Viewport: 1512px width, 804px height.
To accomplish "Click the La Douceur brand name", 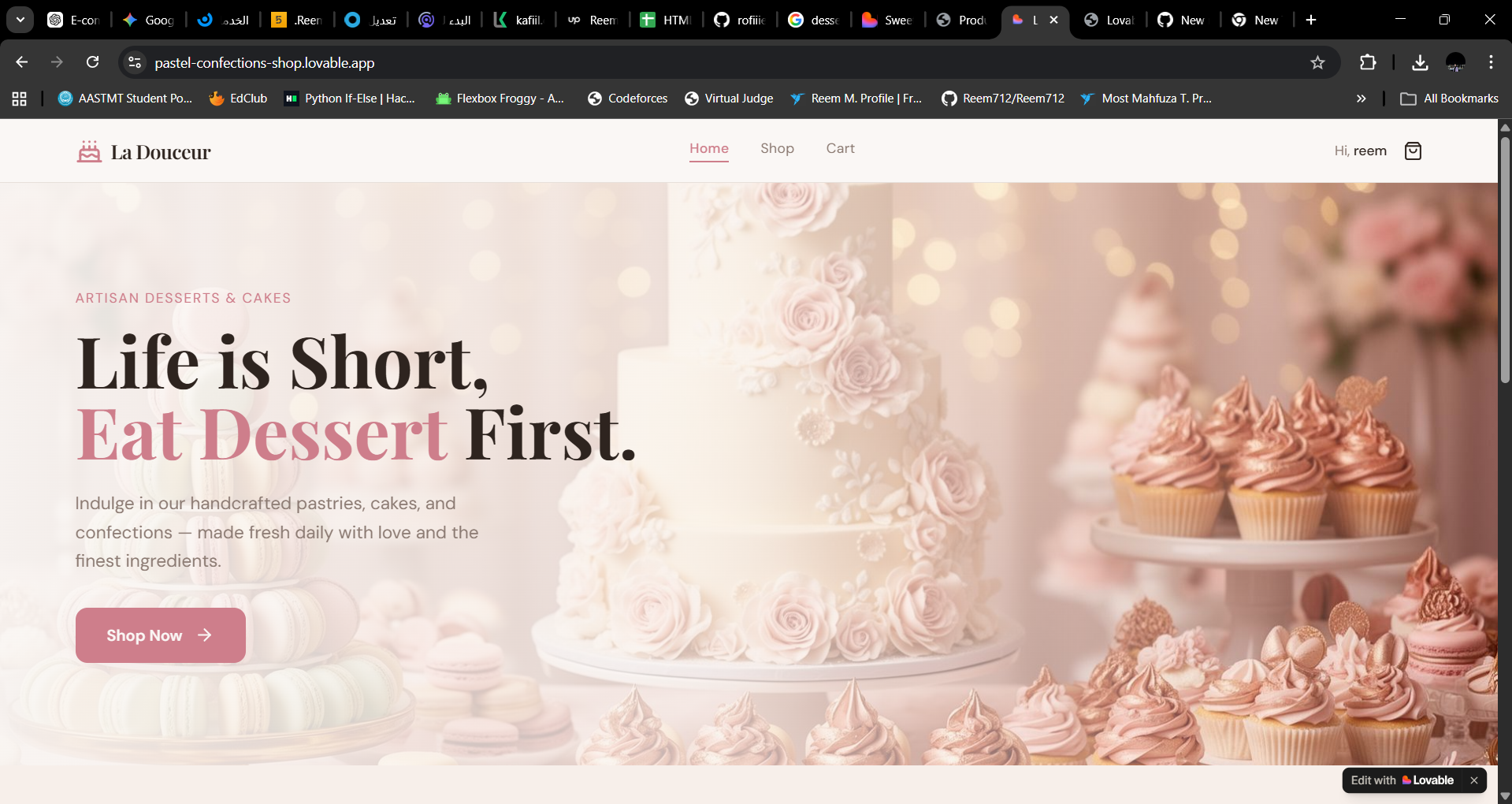I will click(161, 152).
